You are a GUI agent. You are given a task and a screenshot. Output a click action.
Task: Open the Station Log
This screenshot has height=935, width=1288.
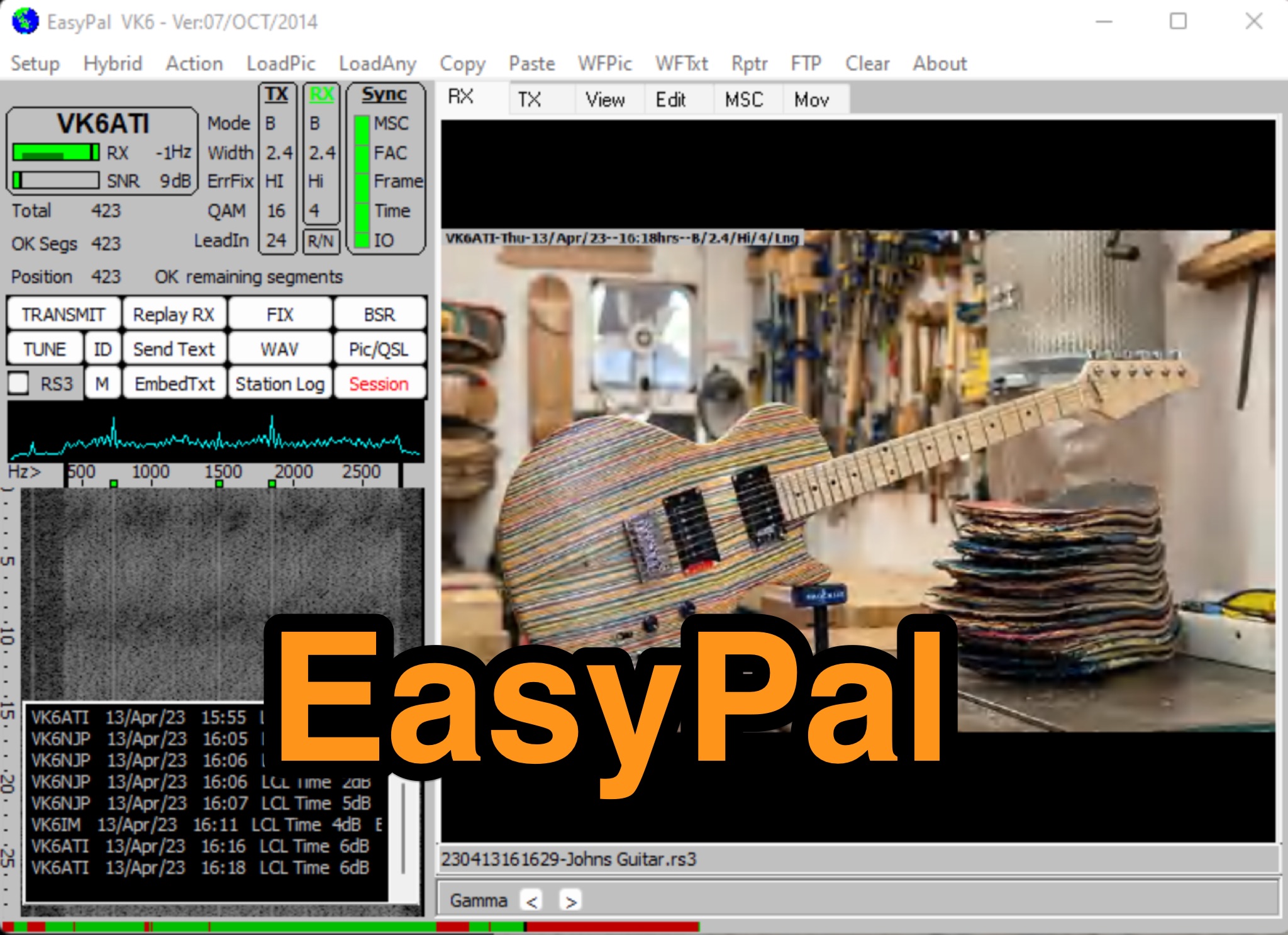280,383
